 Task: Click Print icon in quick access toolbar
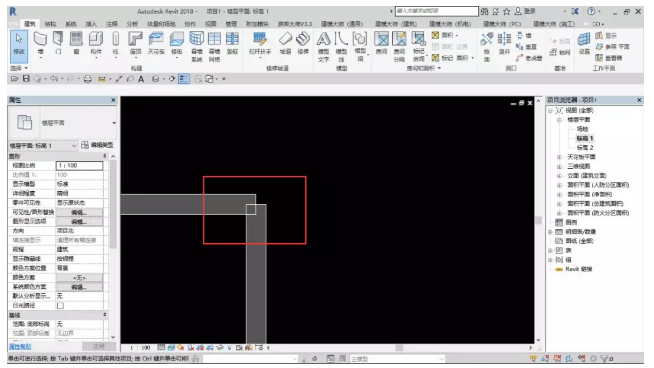88,79
